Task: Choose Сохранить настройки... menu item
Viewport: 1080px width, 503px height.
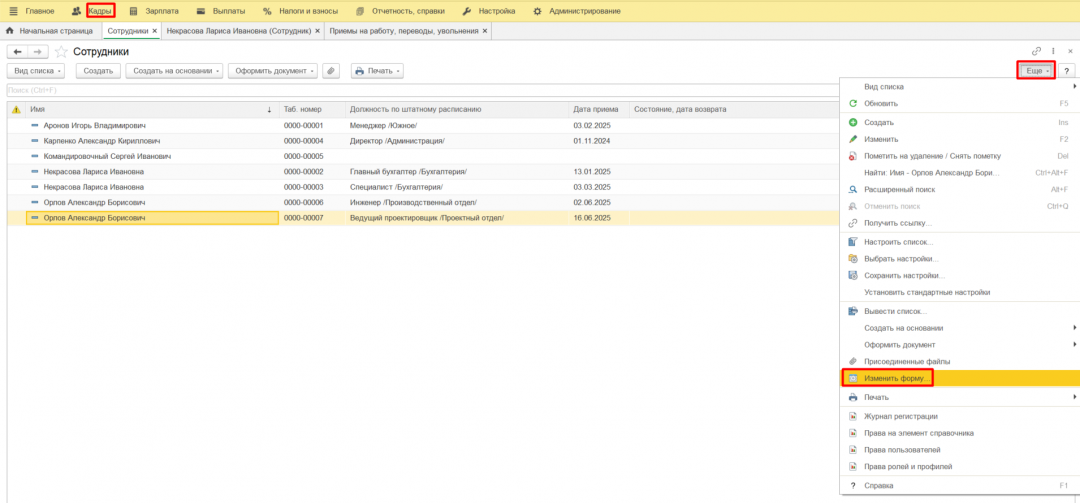Action: [x=960, y=276]
